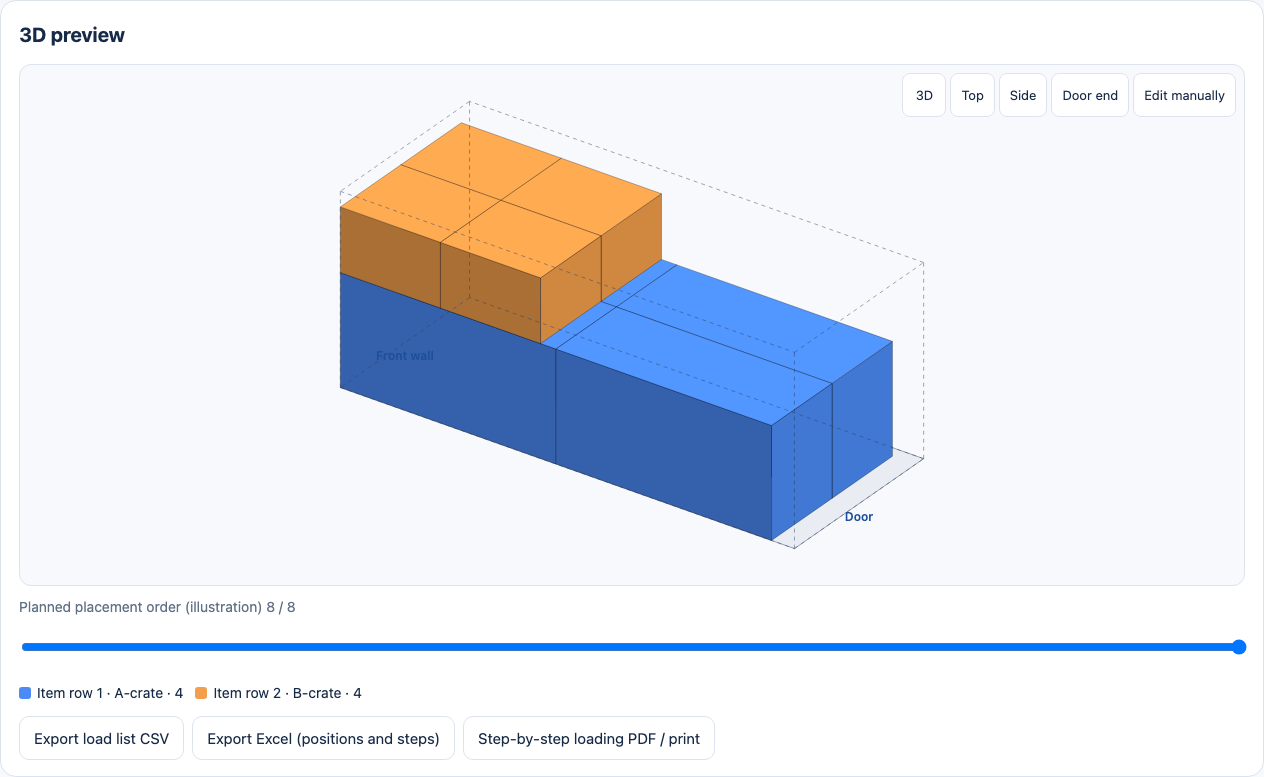This screenshot has height=777, width=1264.
Task: Click the placement order slider track
Action: [x=632, y=647]
